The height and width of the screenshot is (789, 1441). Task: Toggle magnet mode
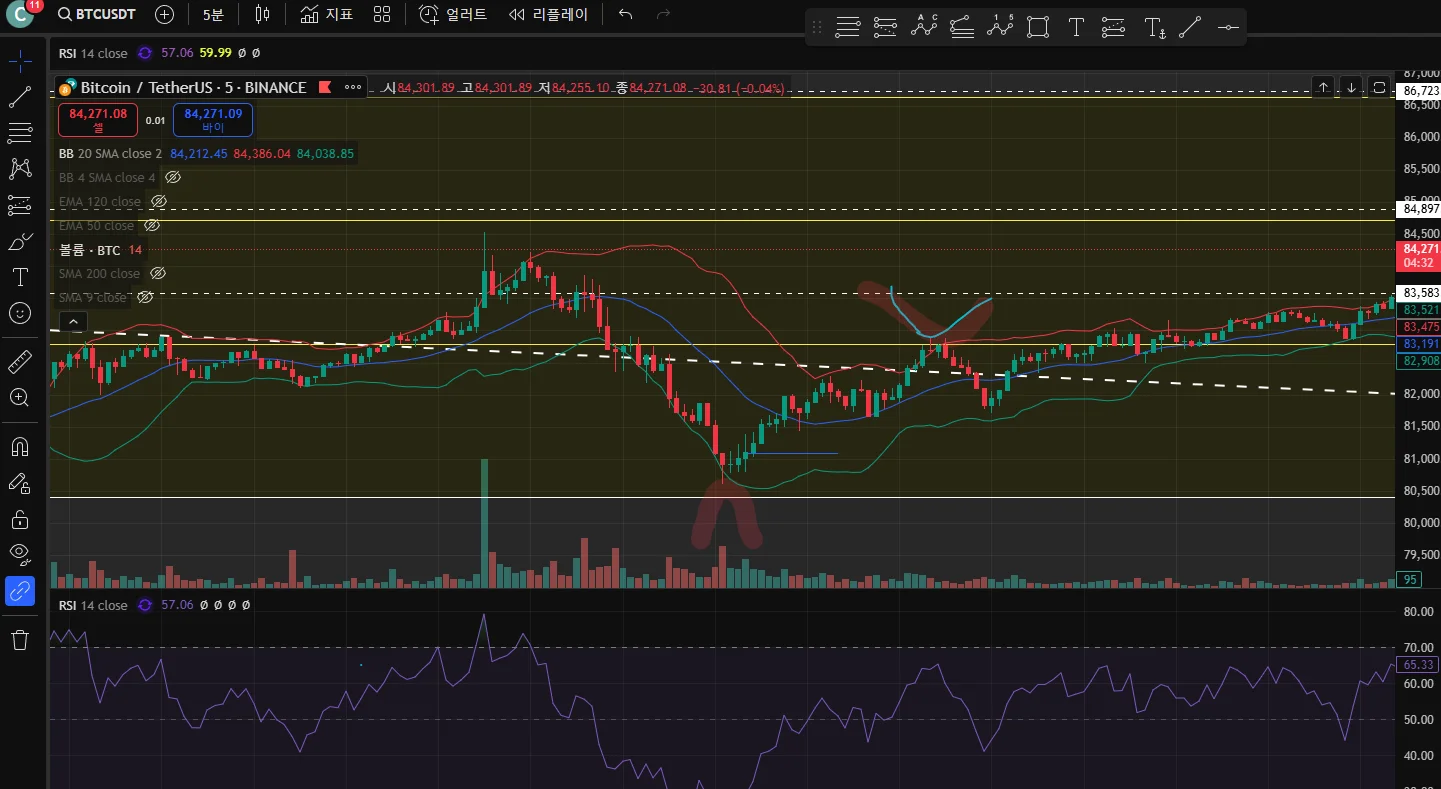[20, 446]
